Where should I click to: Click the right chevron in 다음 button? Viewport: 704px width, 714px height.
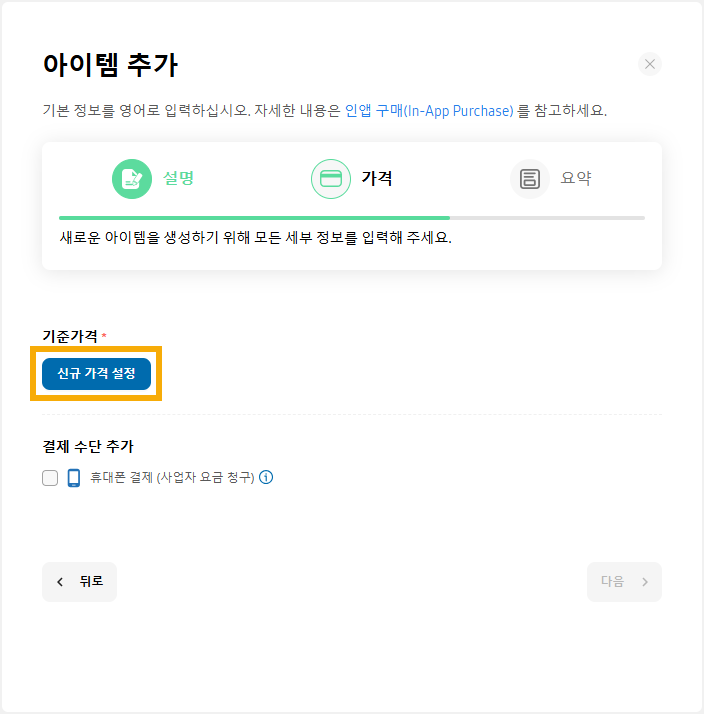coord(645,582)
